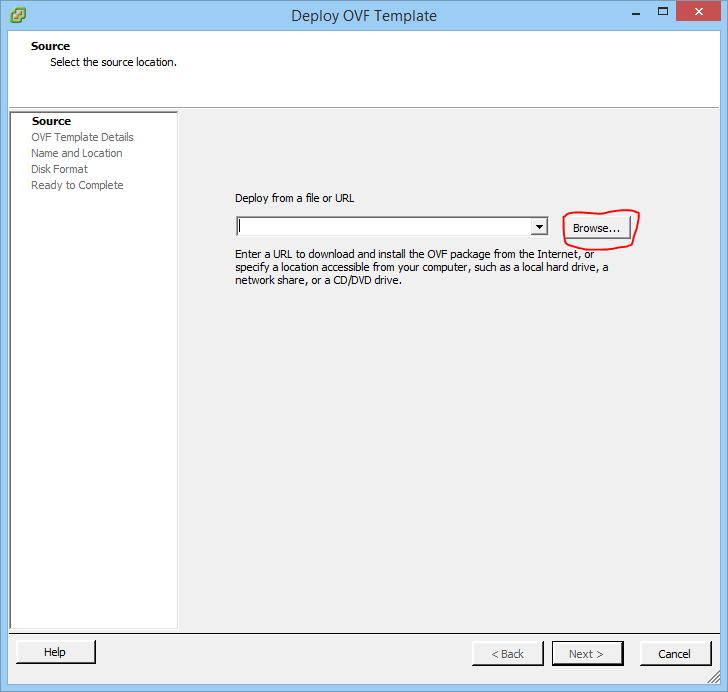Click the 'Select the source location.' text

(x=113, y=62)
